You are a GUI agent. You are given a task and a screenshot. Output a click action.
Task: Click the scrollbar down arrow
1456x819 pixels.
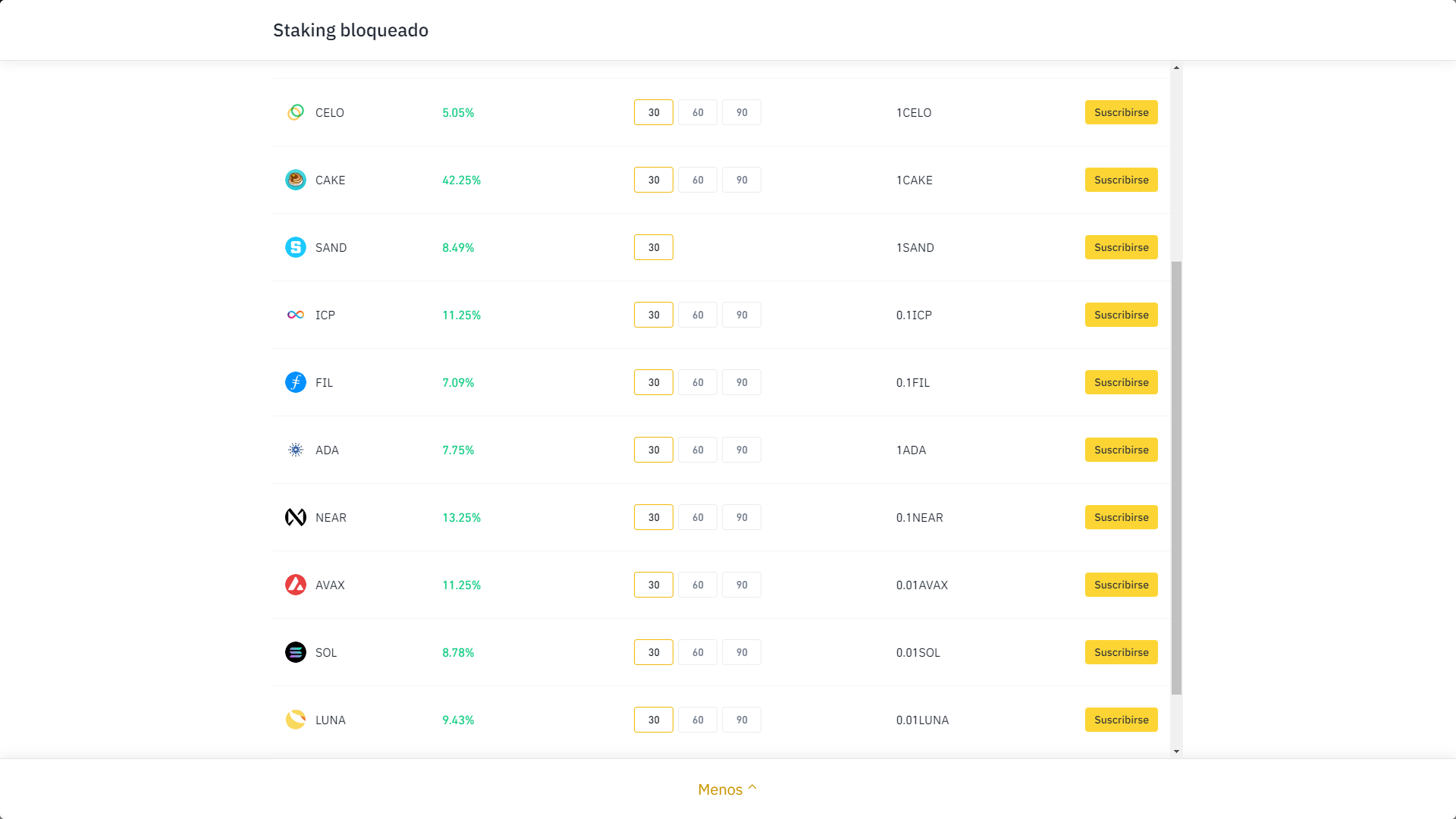pos(1176,752)
